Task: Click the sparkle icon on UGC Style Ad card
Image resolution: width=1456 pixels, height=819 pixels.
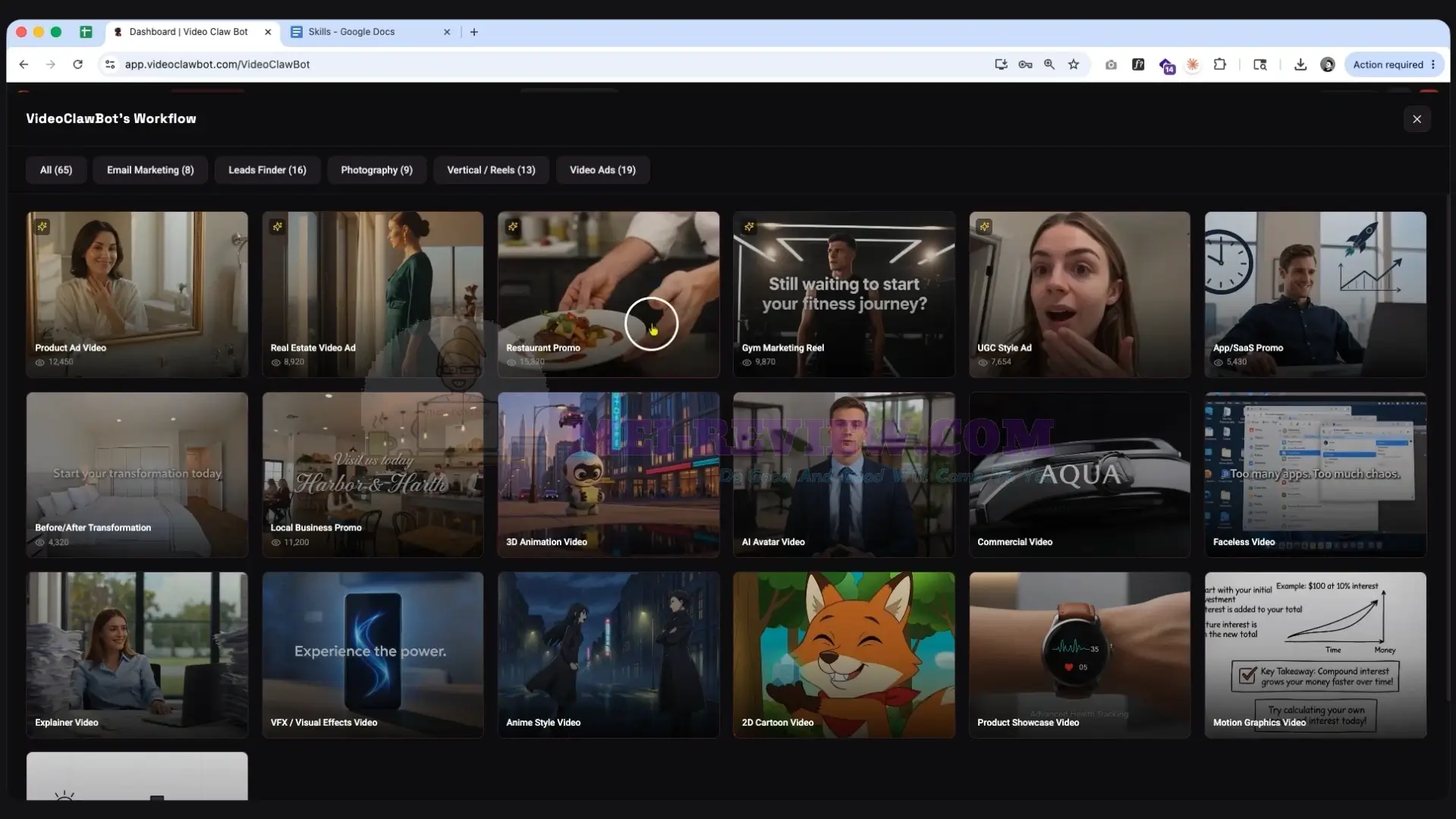Action: (984, 226)
